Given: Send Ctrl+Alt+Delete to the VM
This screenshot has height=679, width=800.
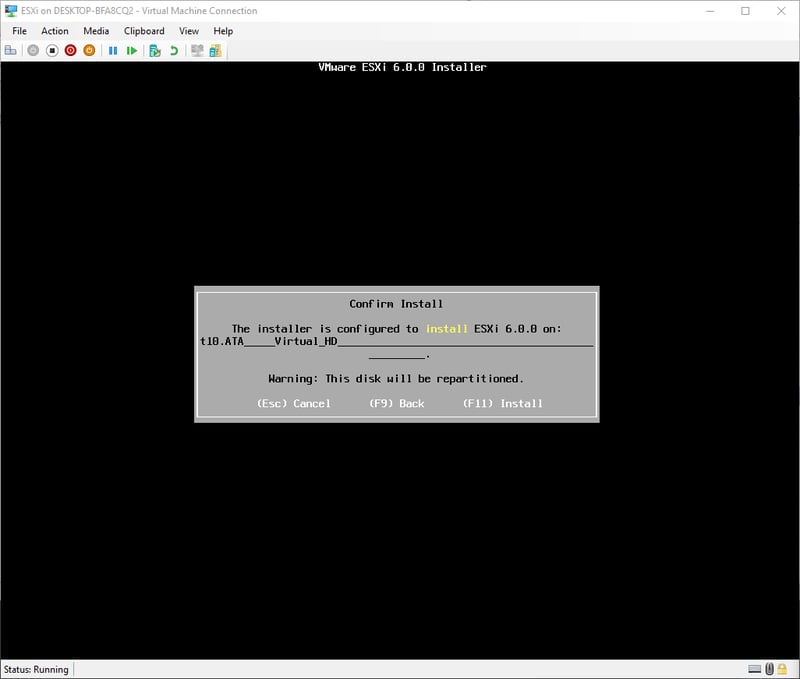Looking at the screenshot, I should 11,50.
